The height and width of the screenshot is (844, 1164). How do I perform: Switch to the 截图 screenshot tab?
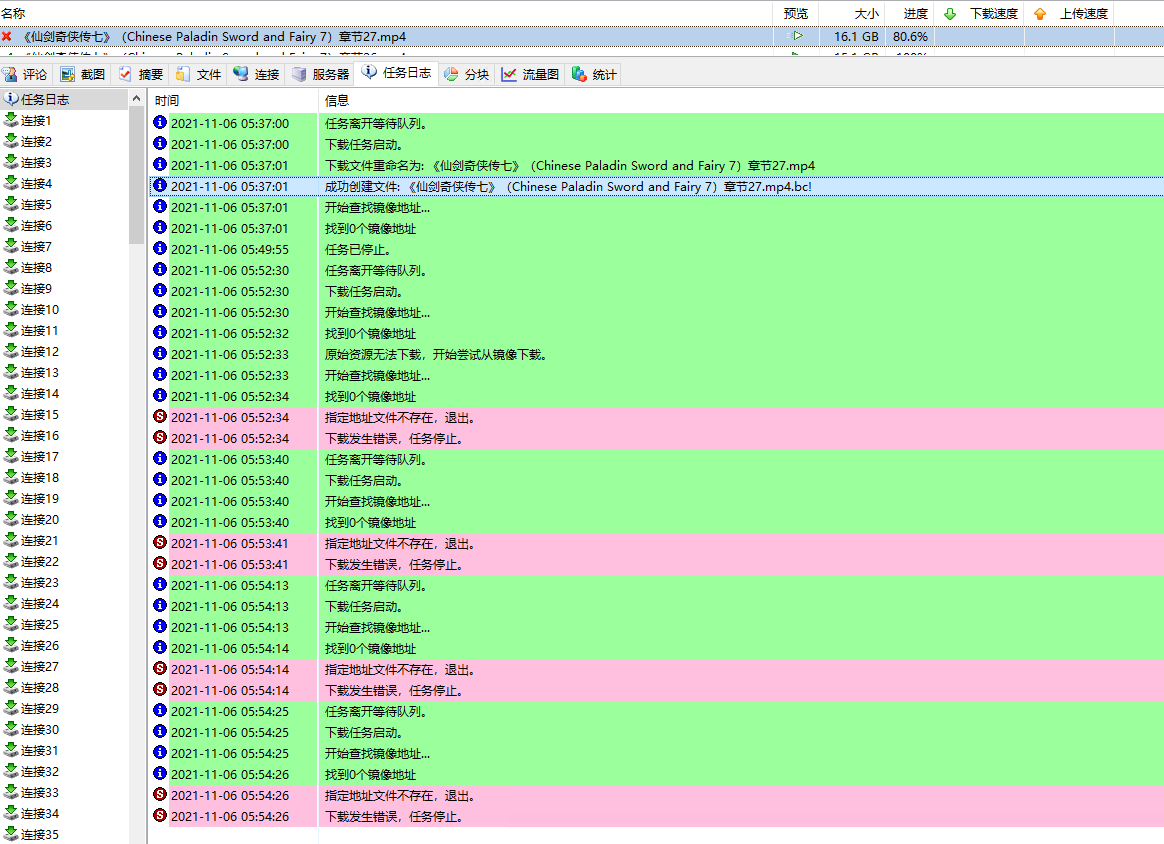coord(83,74)
